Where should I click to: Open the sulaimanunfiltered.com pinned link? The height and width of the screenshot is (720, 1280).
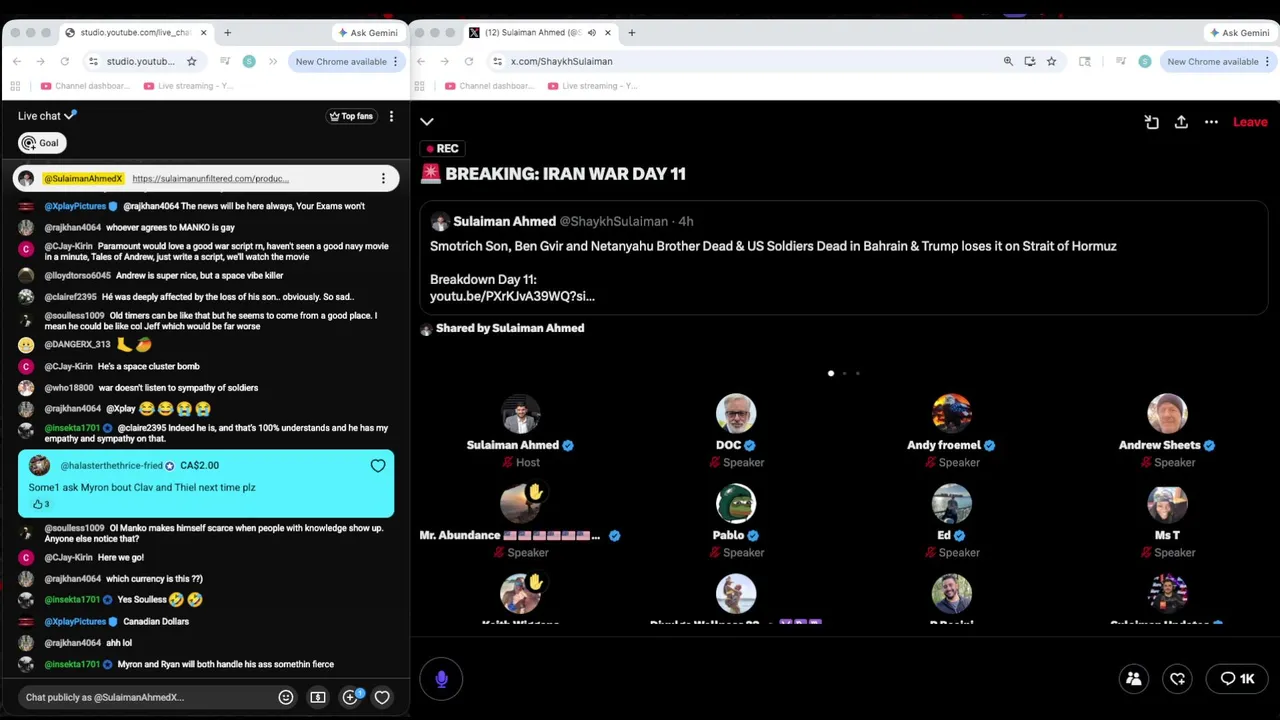pyautogui.click(x=210, y=179)
